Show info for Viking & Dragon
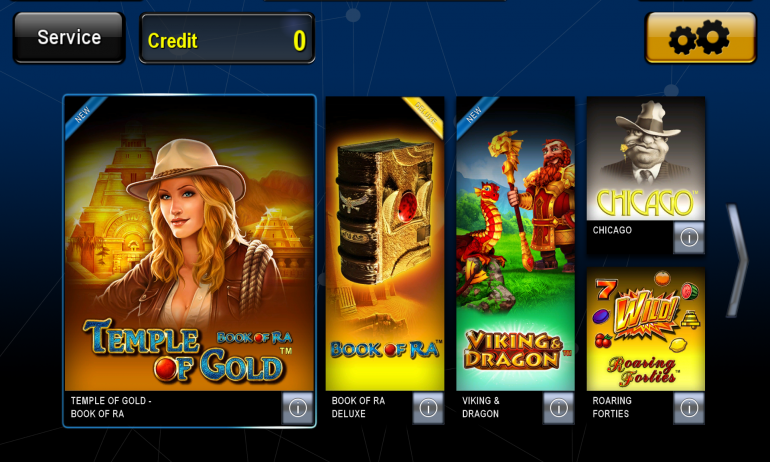 click(x=558, y=408)
